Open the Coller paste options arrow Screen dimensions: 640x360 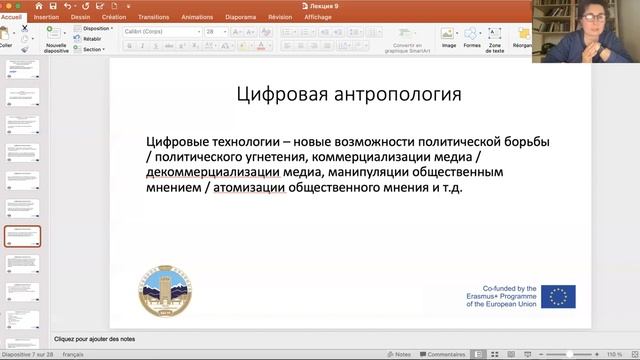tap(14, 33)
